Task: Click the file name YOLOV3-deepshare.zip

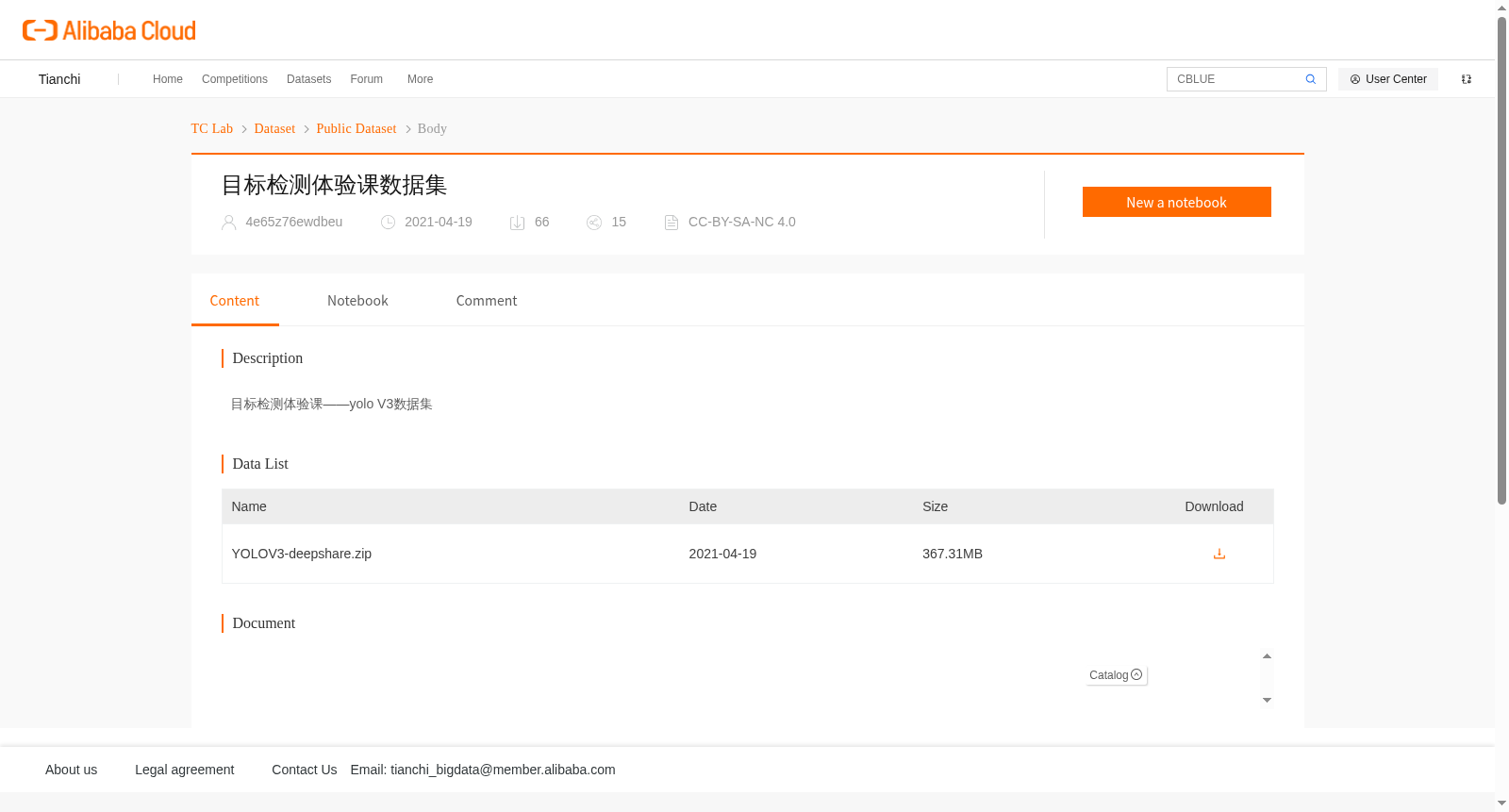Action: [x=302, y=554]
